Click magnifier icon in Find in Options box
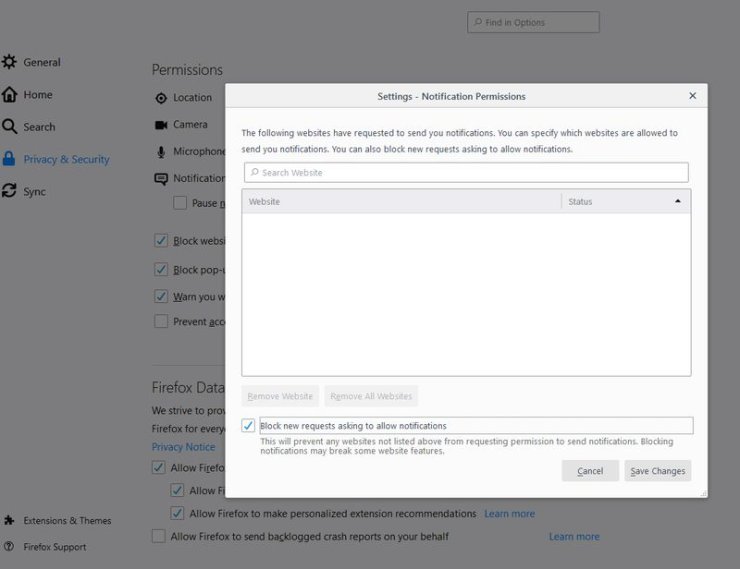 point(478,22)
